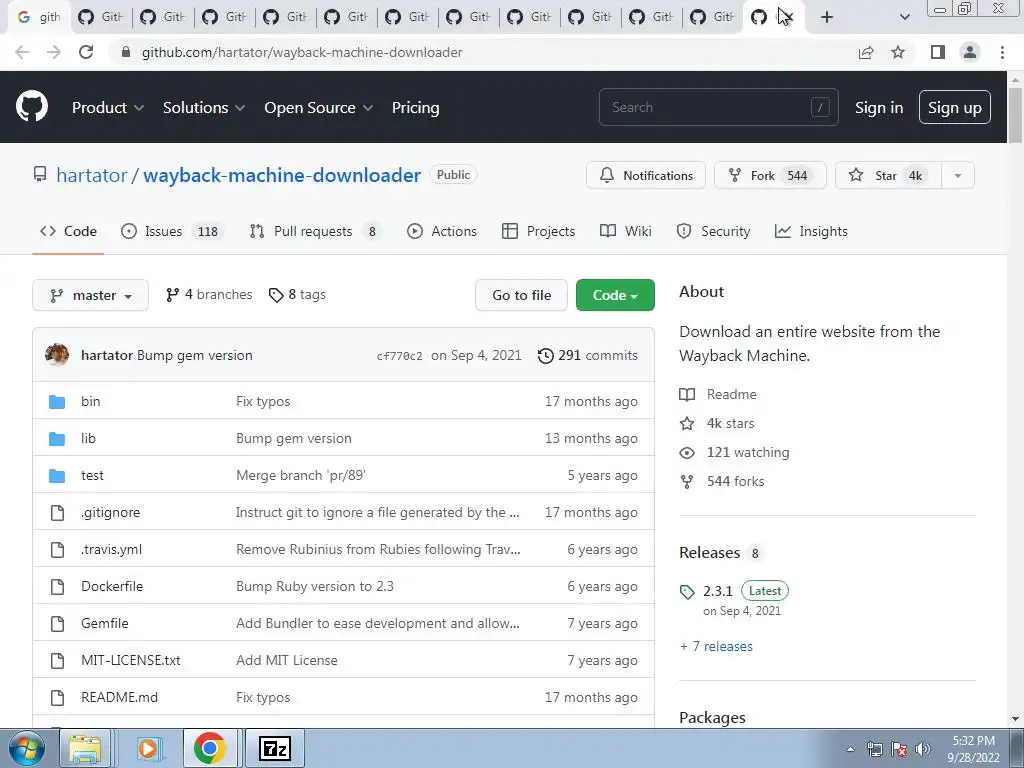Open the green Code dropdown

[x=615, y=295]
